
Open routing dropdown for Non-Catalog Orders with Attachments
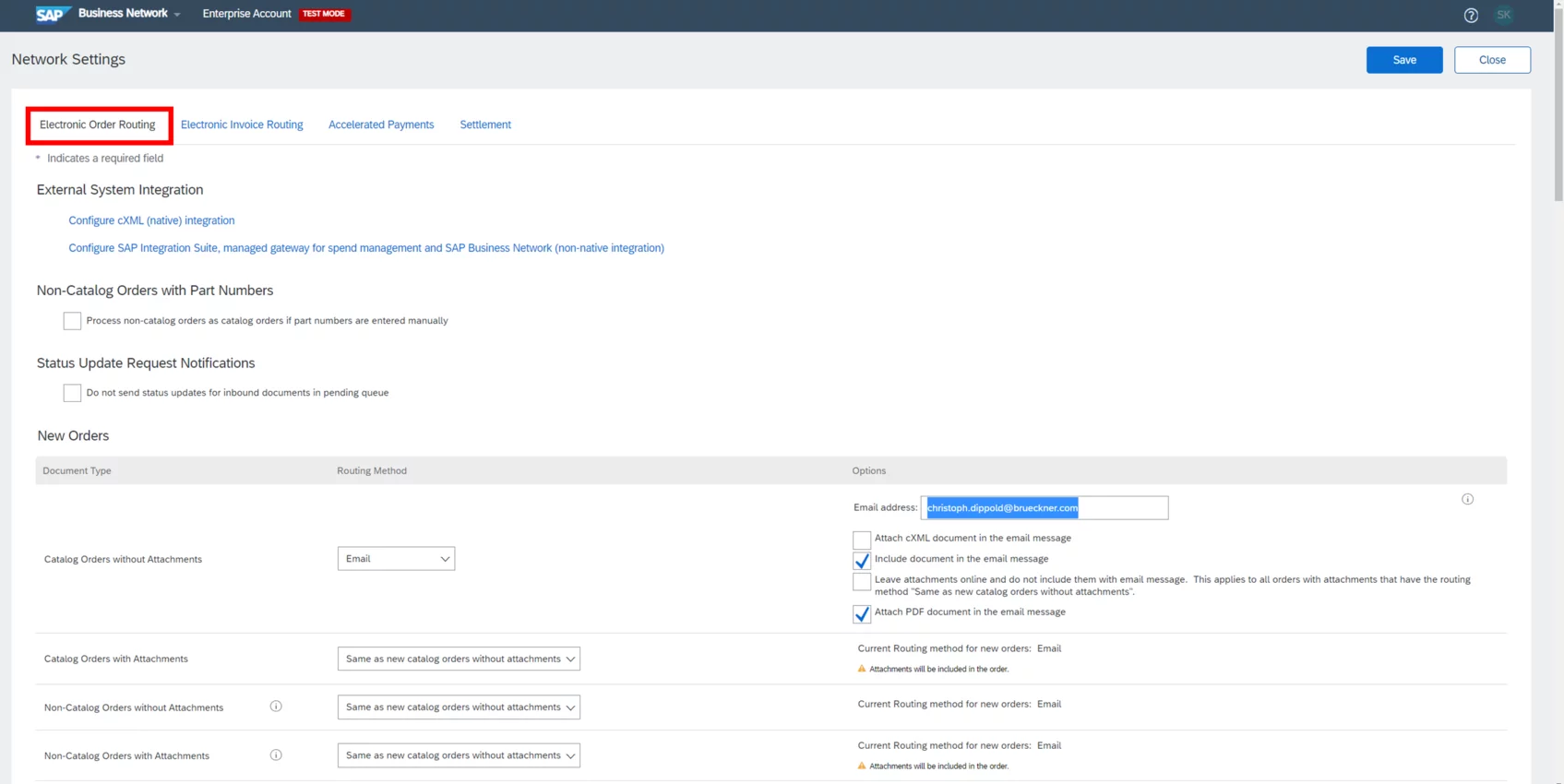pos(459,755)
